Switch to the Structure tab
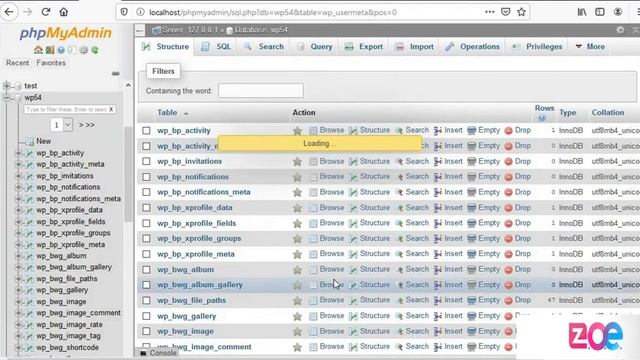 pos(165,47)
